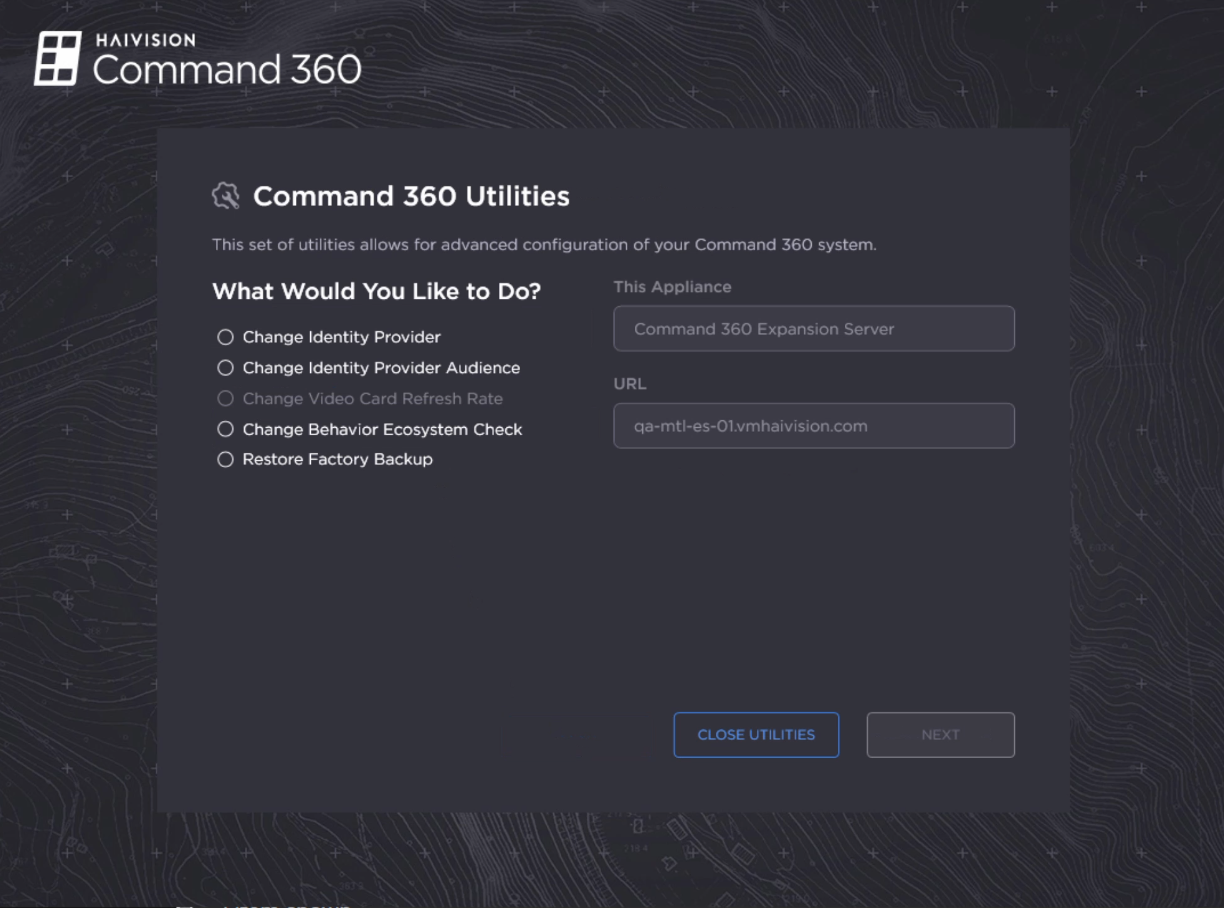Click the Command 360 Utilities heading
Screen dimensions: 1224x908
411,196
